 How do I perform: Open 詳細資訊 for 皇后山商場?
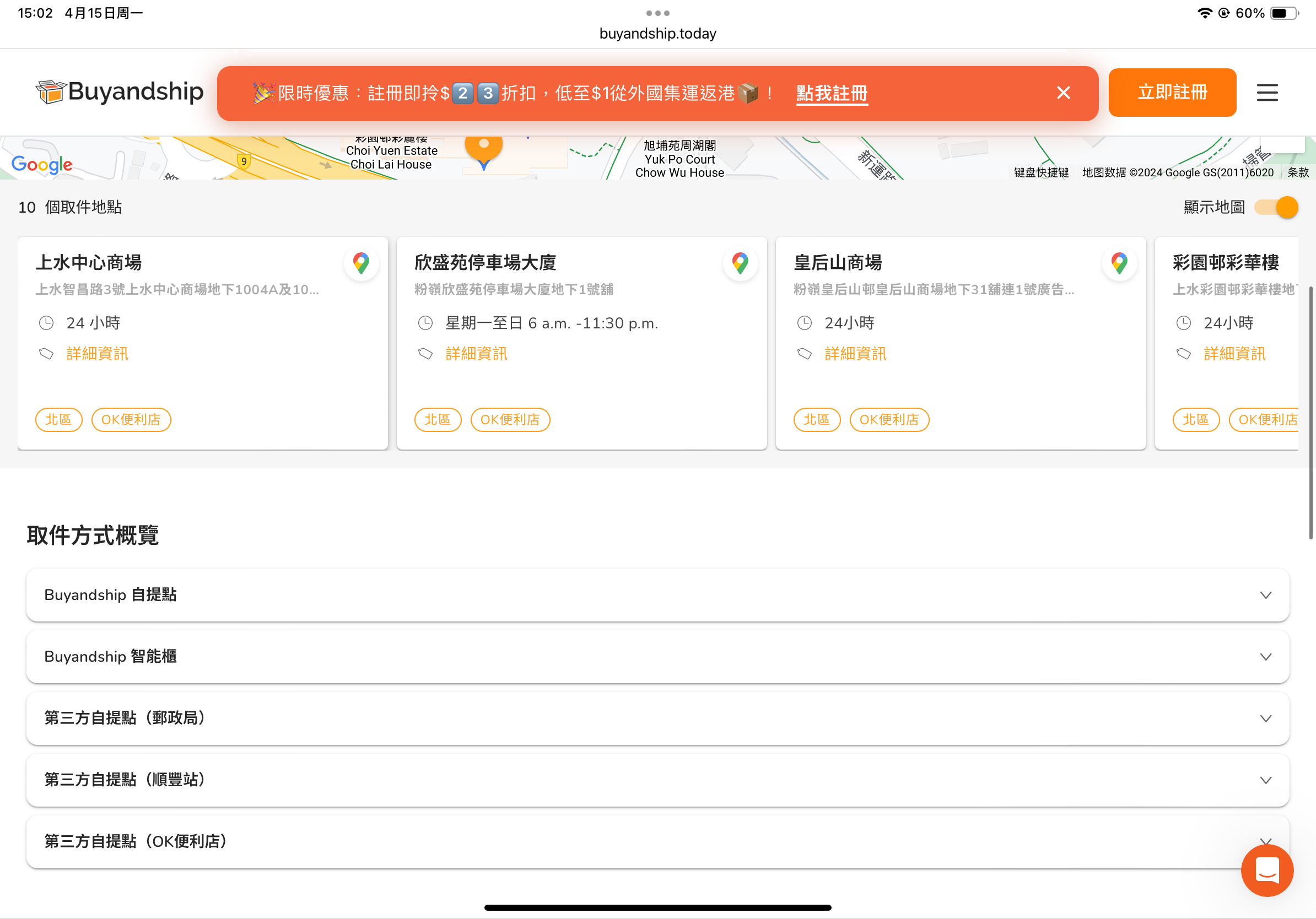coord(855,354)
